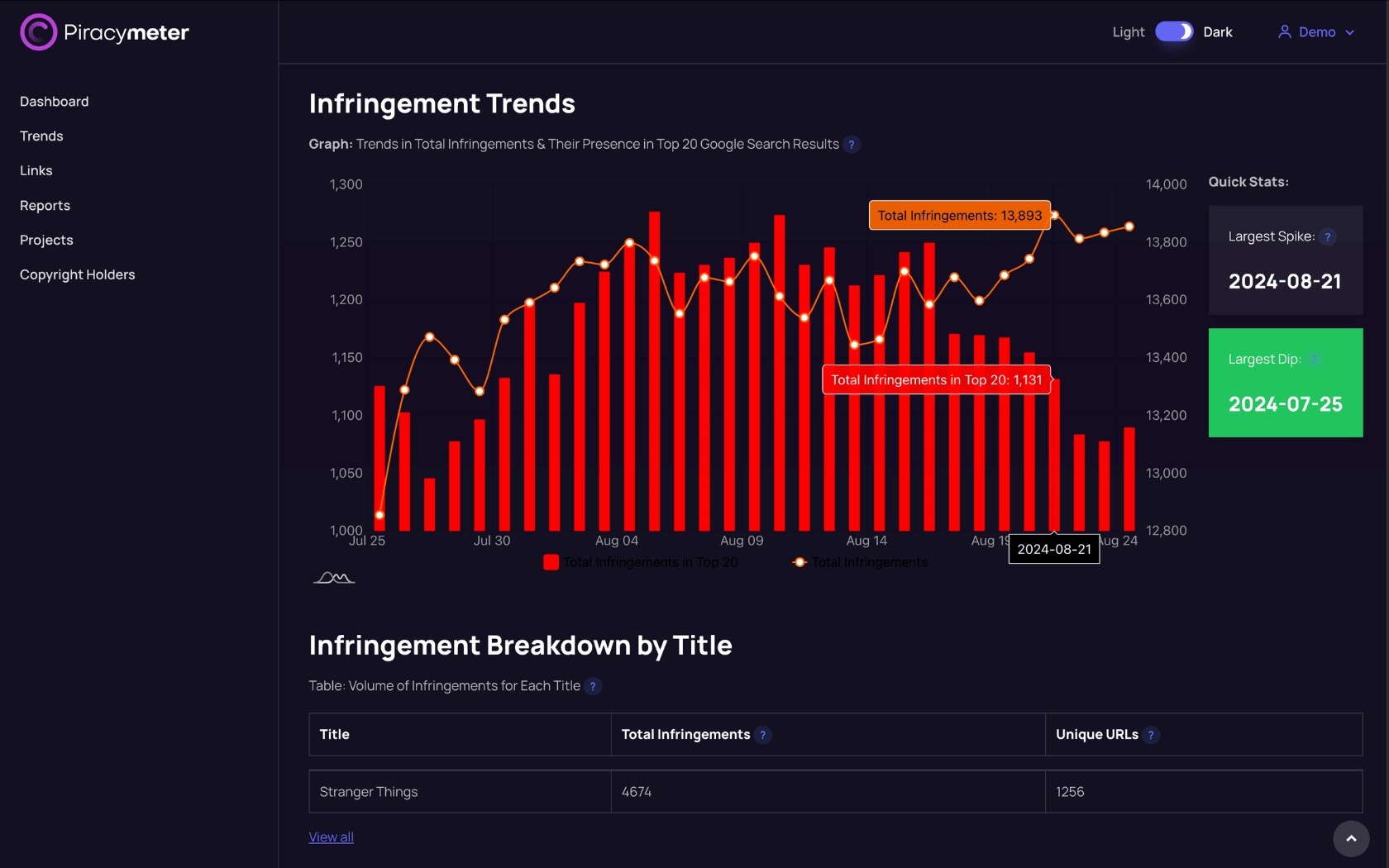
Task: Toggle the Light/Dark theme switch
Action: click(x=1174, y=32)
